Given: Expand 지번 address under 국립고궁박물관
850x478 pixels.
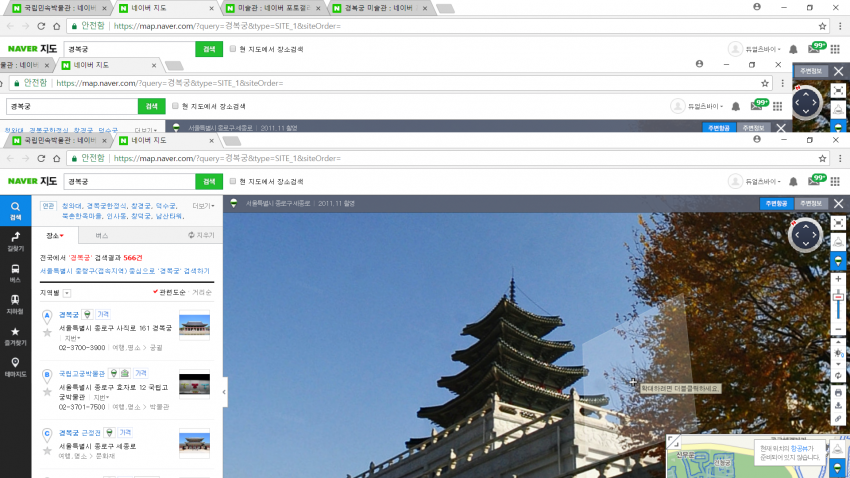Looking at the screenshot, I should click(101, 397).
